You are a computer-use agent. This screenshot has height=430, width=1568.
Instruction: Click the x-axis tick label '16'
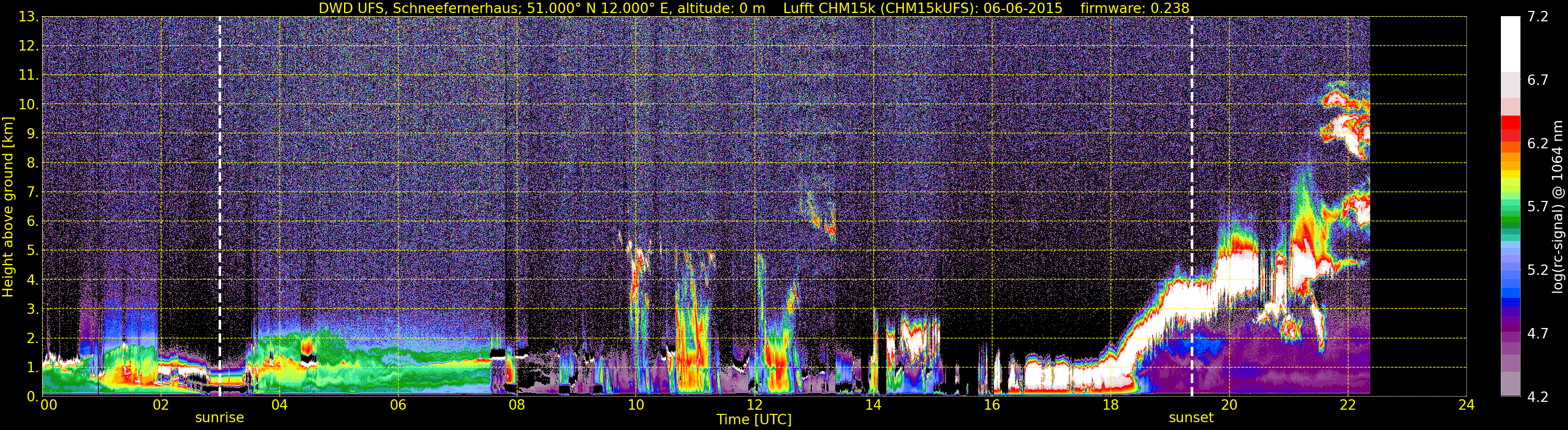pos(991,405)
